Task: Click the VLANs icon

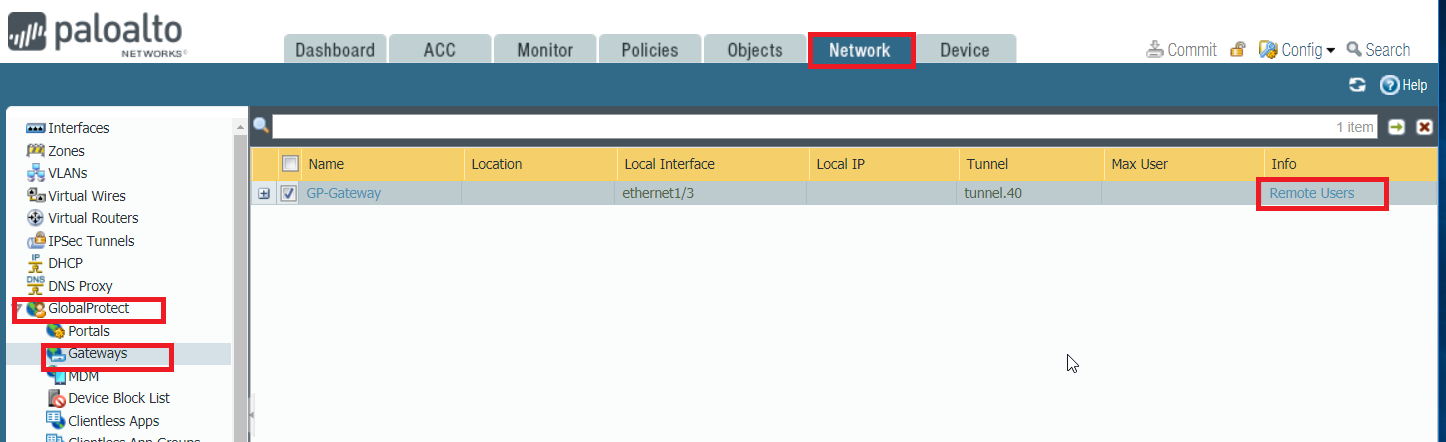Action: (x=36, y=173)
